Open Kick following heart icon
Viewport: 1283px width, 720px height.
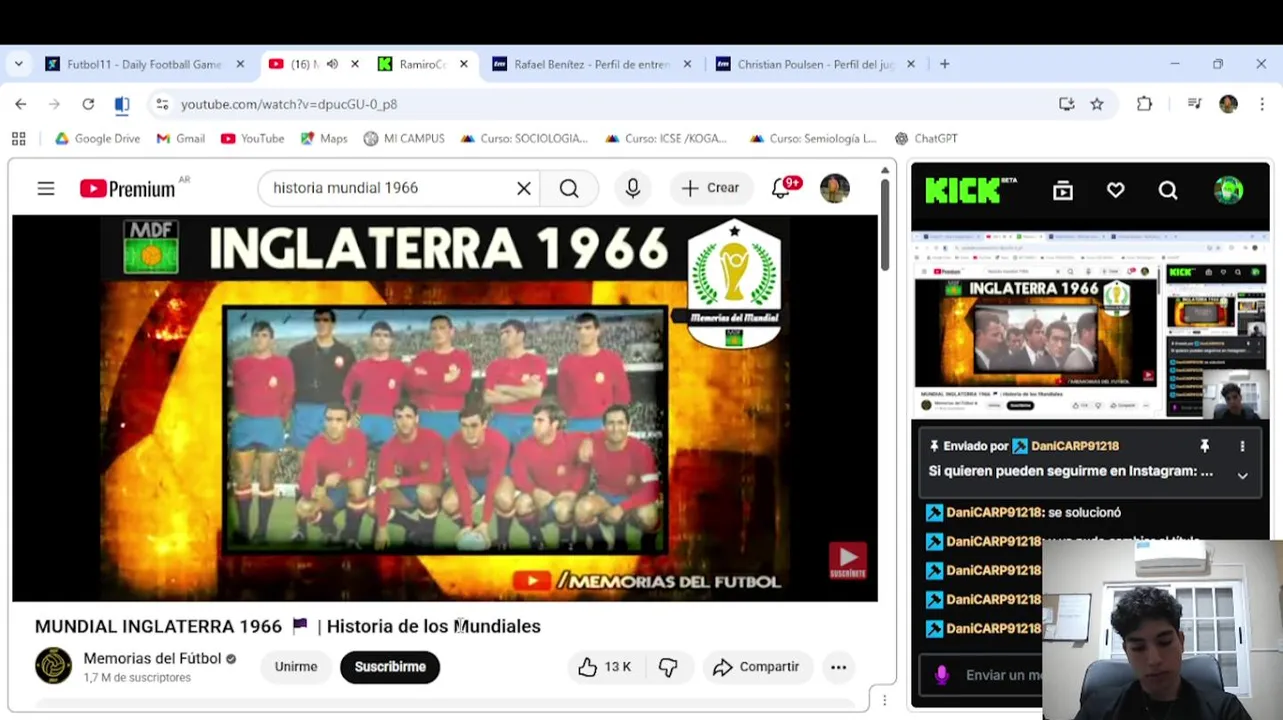pyautogui.click(x=1116, y=190)
